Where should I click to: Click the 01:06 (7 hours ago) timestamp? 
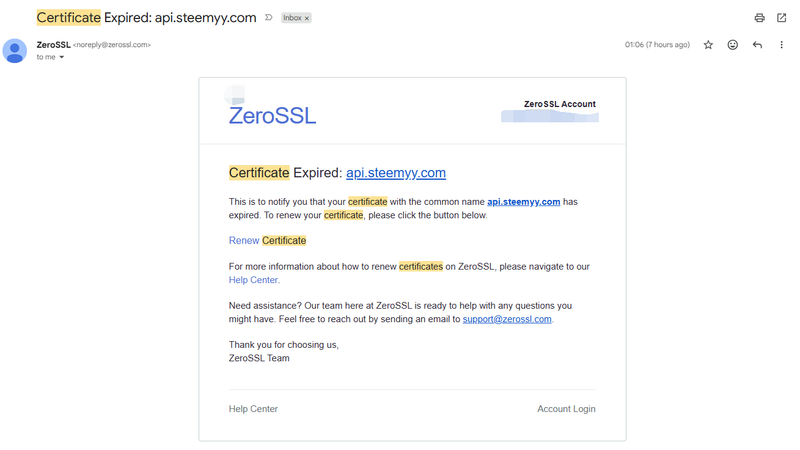[657, 45]
